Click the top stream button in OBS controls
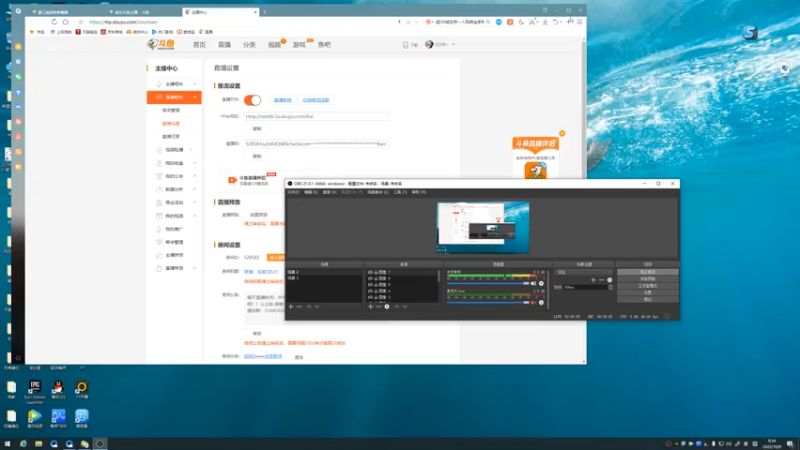 pyautogui.click(x=647, y=272)
